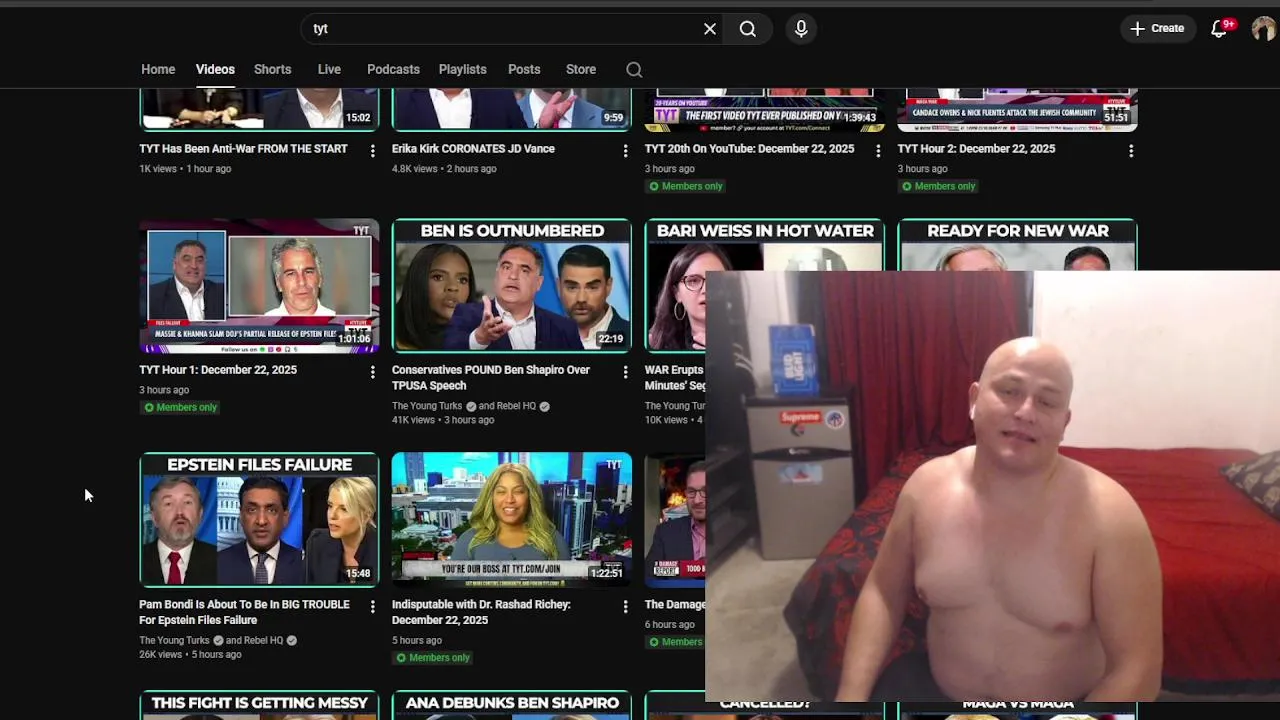Play the Indisputable 1:22:51 thumbnail
The height and width of the screenshot is (720, 1280).
pos(512,520)
